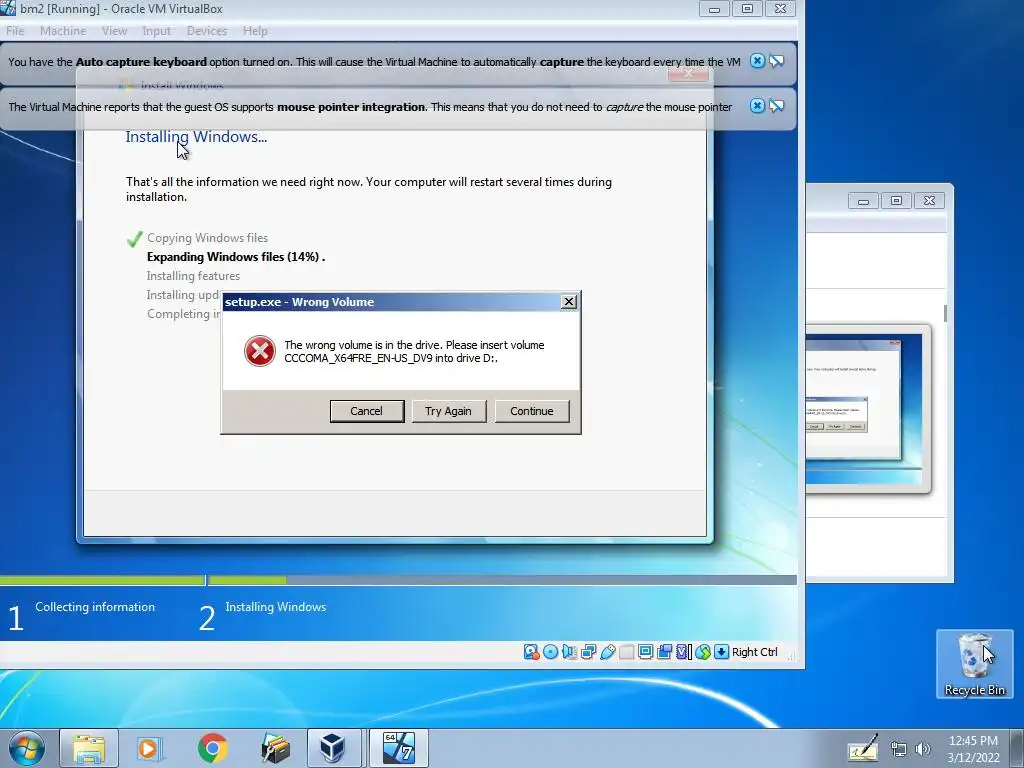Click the 'Installing Windows...' heading
This screenshot has width=1024, height=768.
(x=196, y=136)
